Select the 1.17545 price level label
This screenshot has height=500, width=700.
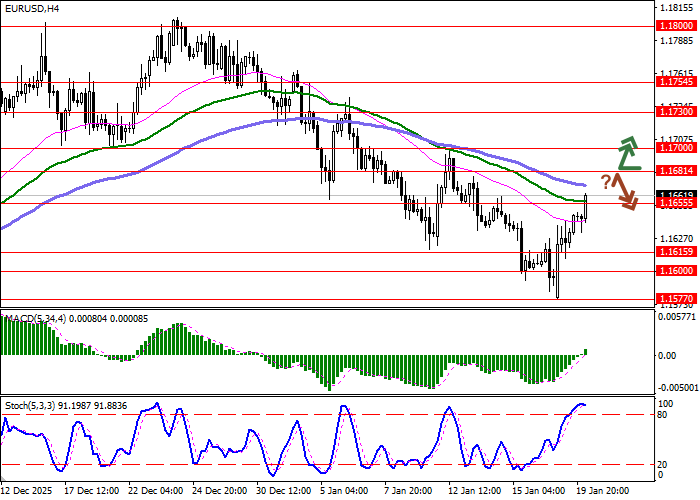coord(676,83)
